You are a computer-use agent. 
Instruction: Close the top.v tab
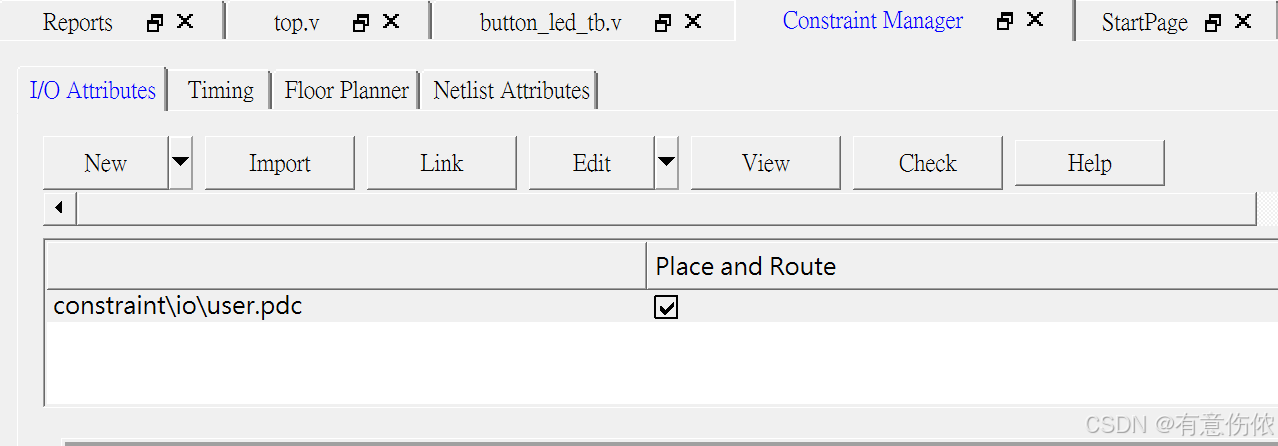pyautogui.click(x=391, y=21)
